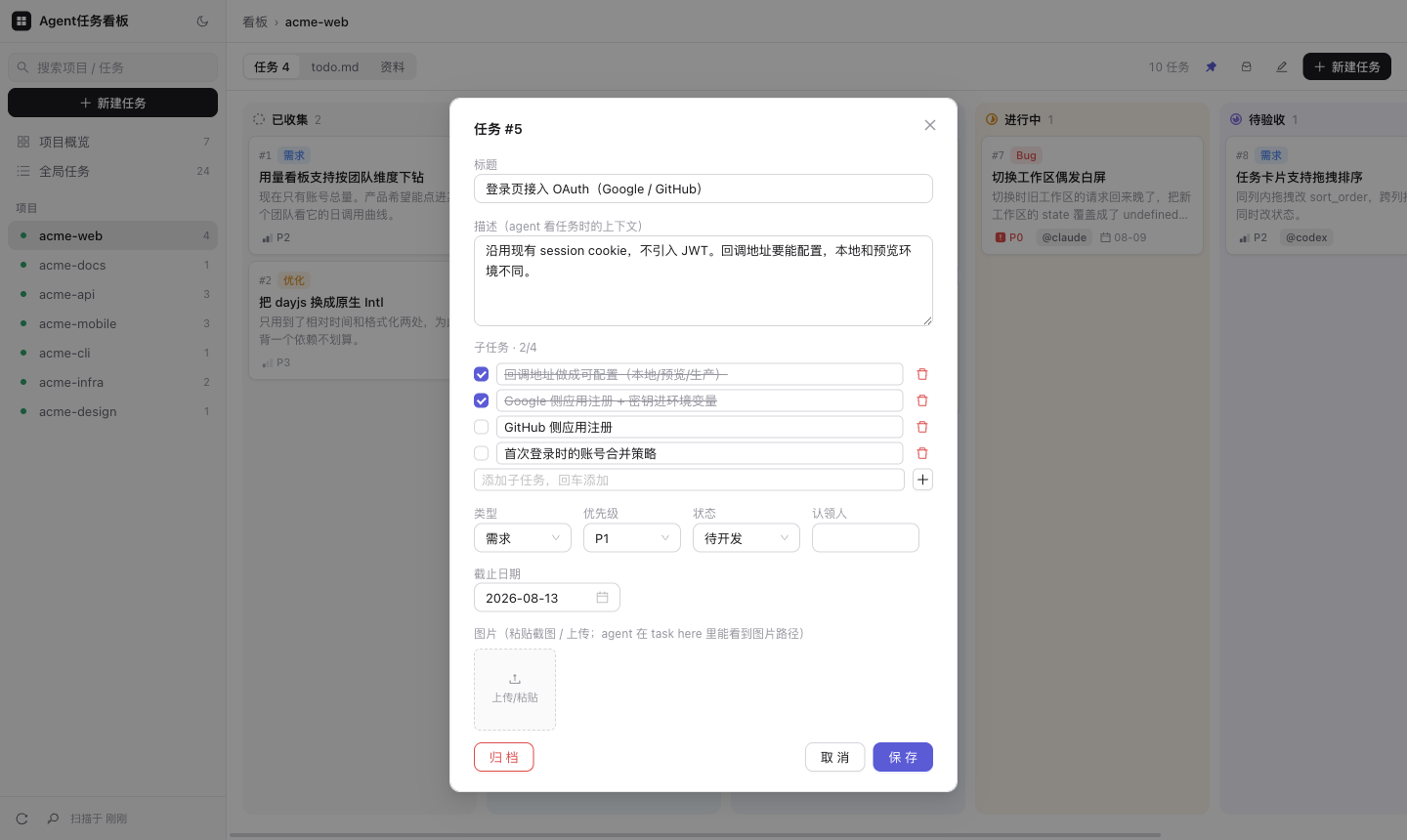The height and width of the screenshot is (840, 1407).
Task: Select acme-api project in sidebar
Action: [x=112, y=294]
